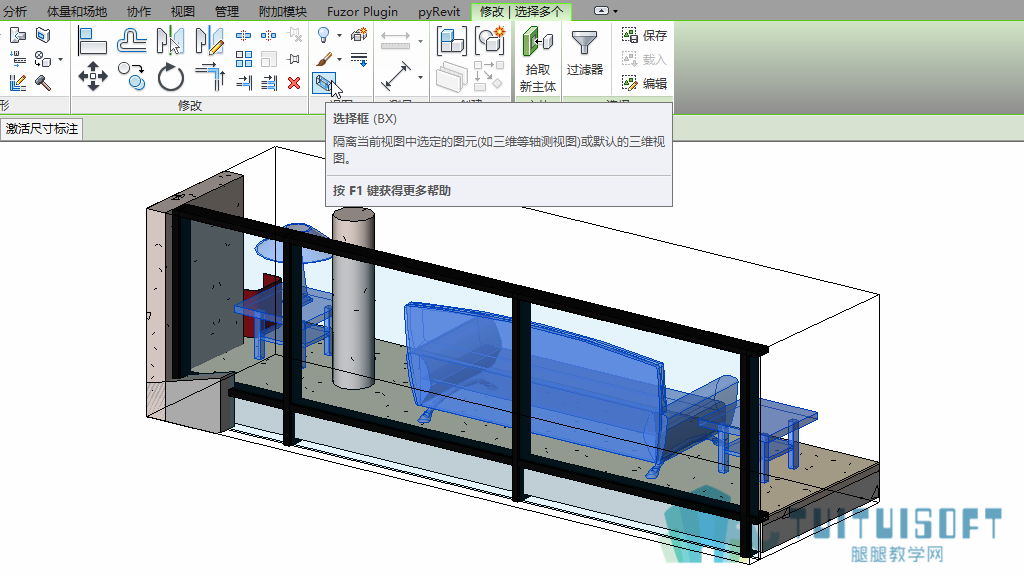Click the 拾取新主体 button
This screenshot has height=576, width=1024.
click(x=538, y=59)
